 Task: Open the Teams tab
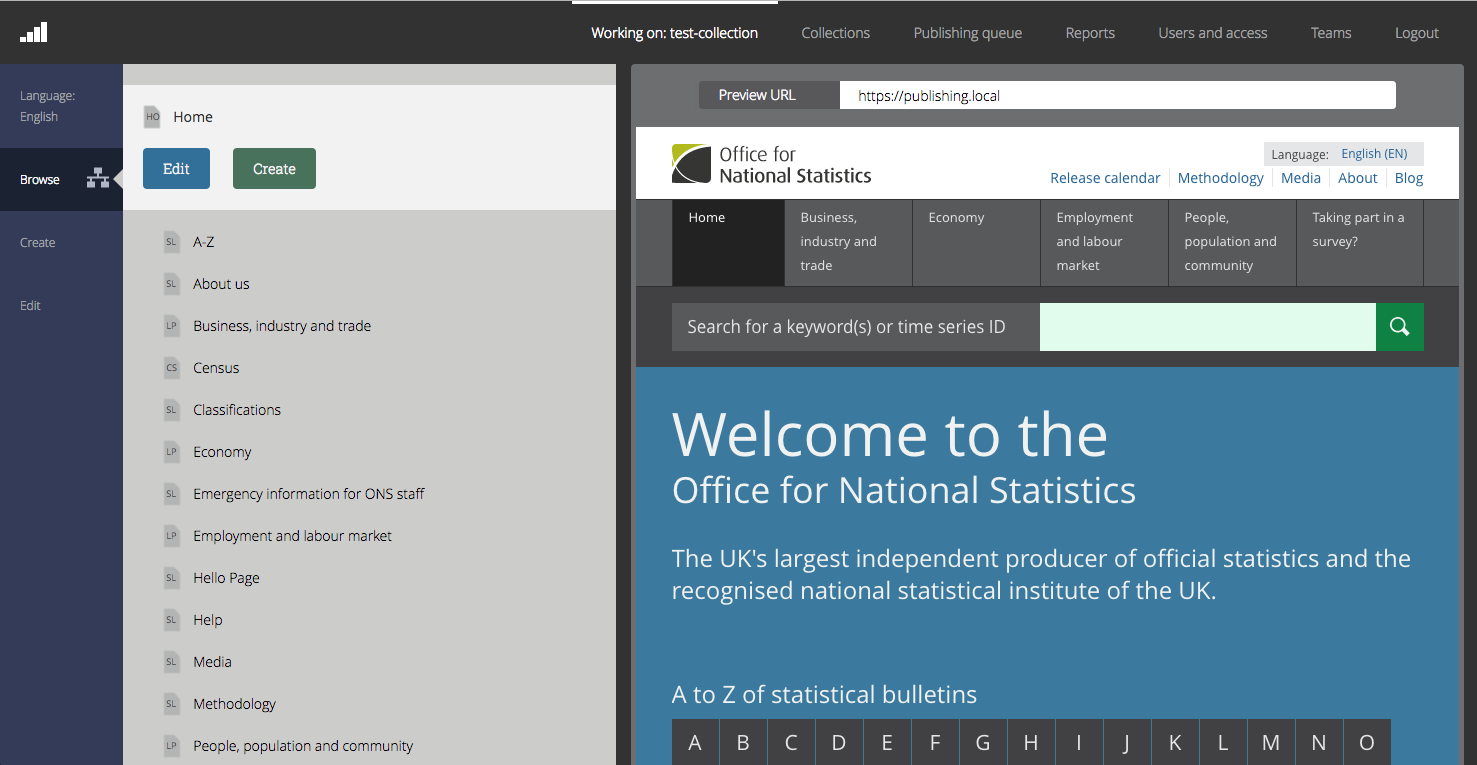point(1331,33)
